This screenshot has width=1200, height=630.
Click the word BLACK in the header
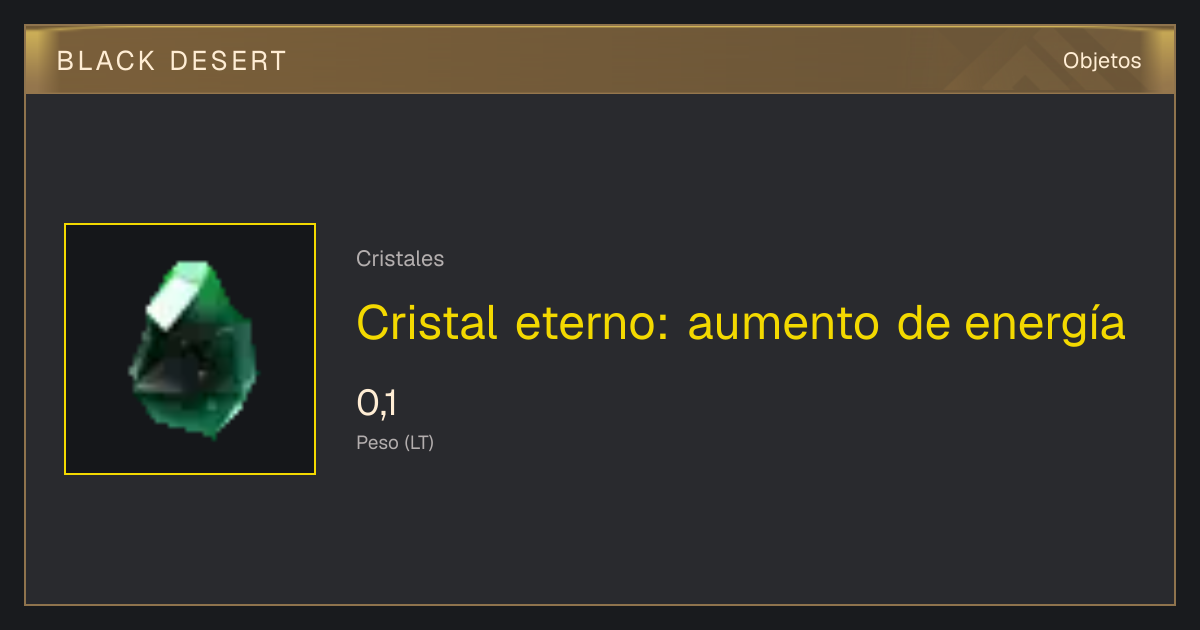click(x=106, y=61)
